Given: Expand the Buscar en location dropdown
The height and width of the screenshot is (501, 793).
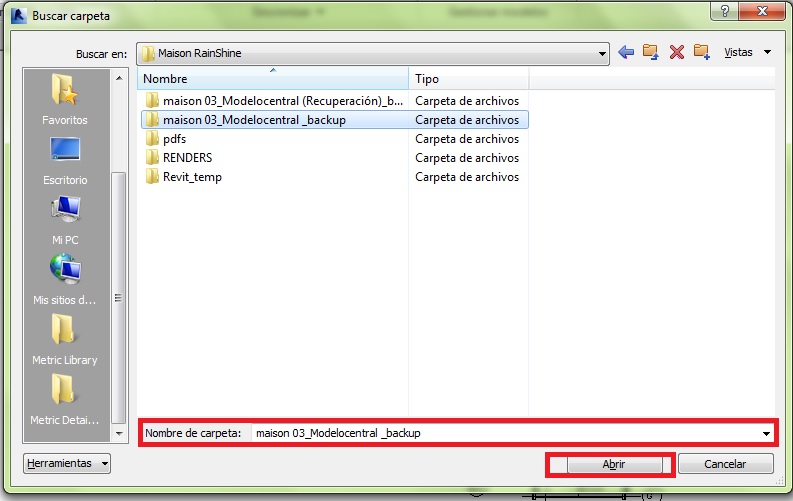Looking at the screenshot, I should [x=602, y=53].
